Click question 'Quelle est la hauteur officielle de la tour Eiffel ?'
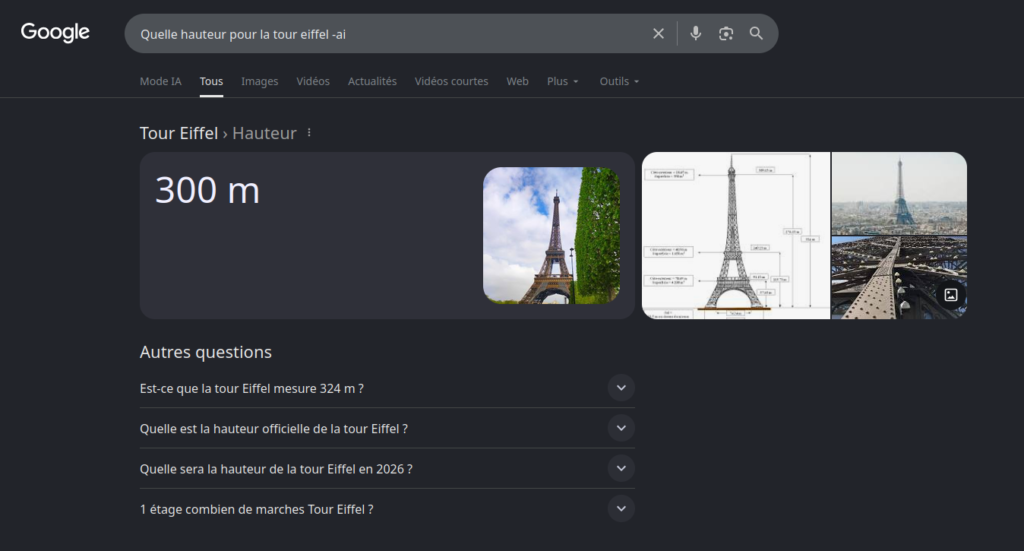 click(x=274, y=429)
